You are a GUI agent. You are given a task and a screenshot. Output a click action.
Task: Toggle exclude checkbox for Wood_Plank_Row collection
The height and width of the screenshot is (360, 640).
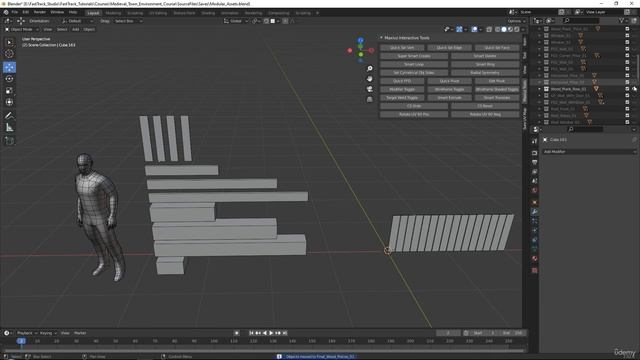[627, 89]
